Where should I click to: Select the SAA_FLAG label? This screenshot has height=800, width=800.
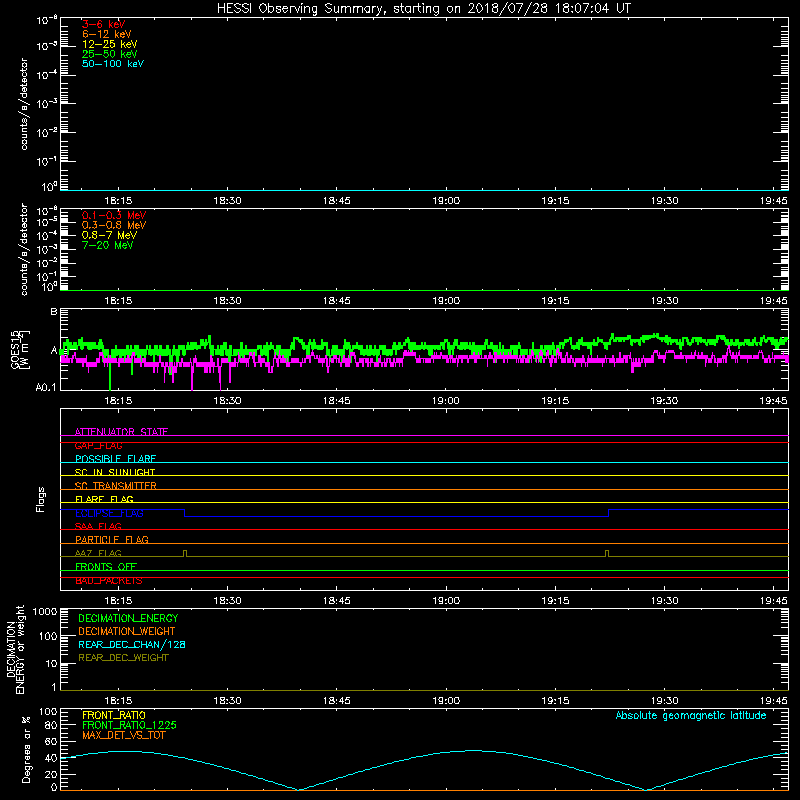coord(98,526)
